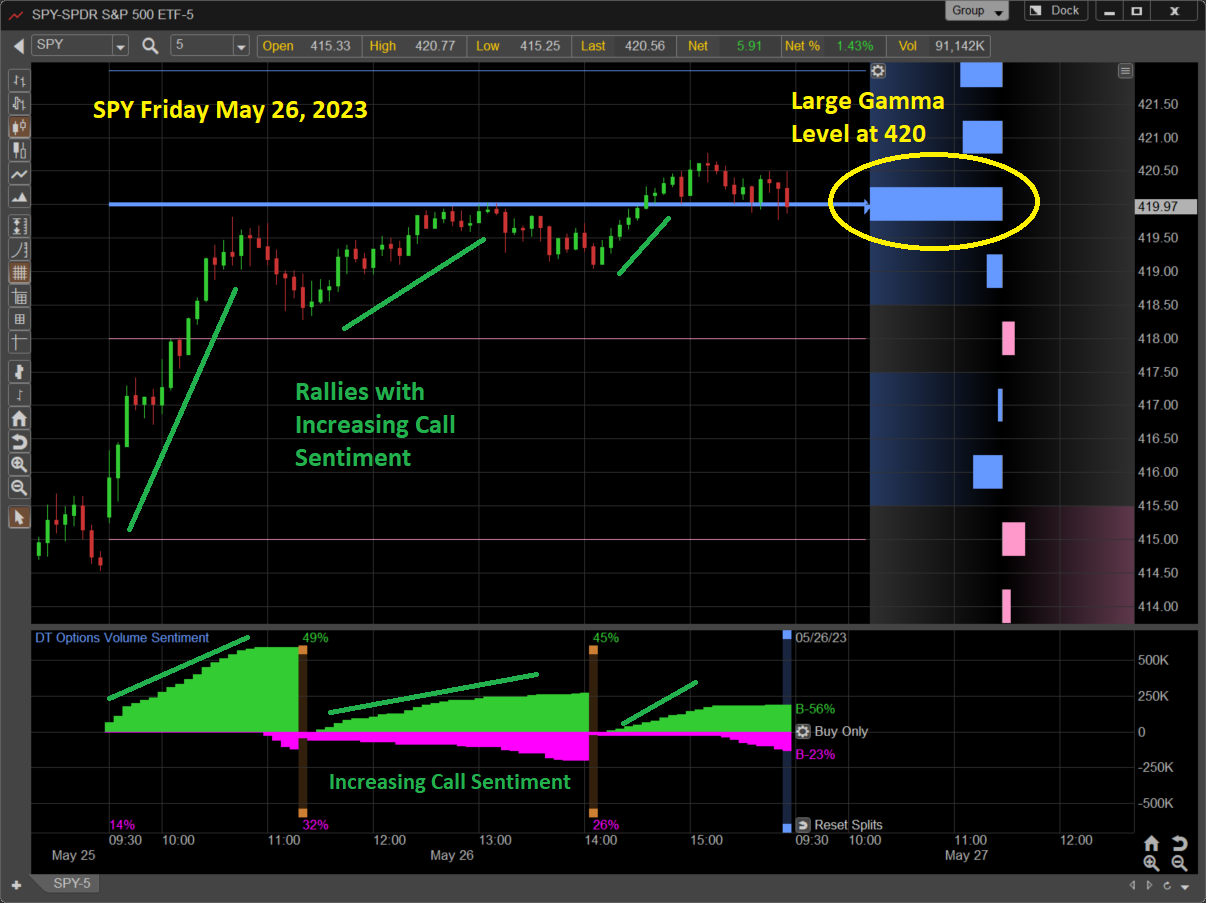The height and width of the screenshot is (903, 1206).
Task: Click the B-56% call sentiment label
Action: pyautogui.click(x=815, y=709)
